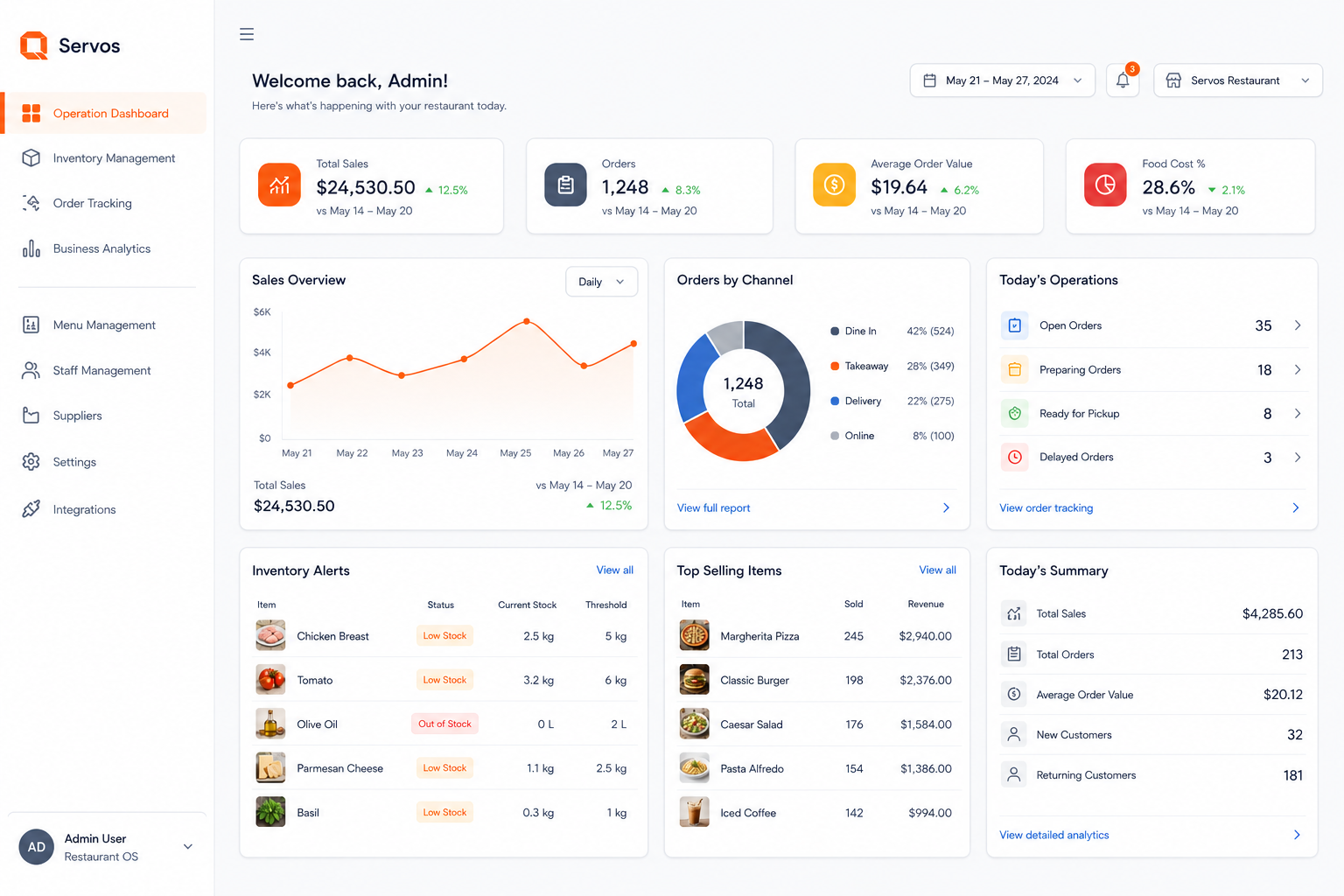Click the Preparing Orders icon
Image resolution: width=1344 pixels, height=896 pixels.
click(1015, 370)
